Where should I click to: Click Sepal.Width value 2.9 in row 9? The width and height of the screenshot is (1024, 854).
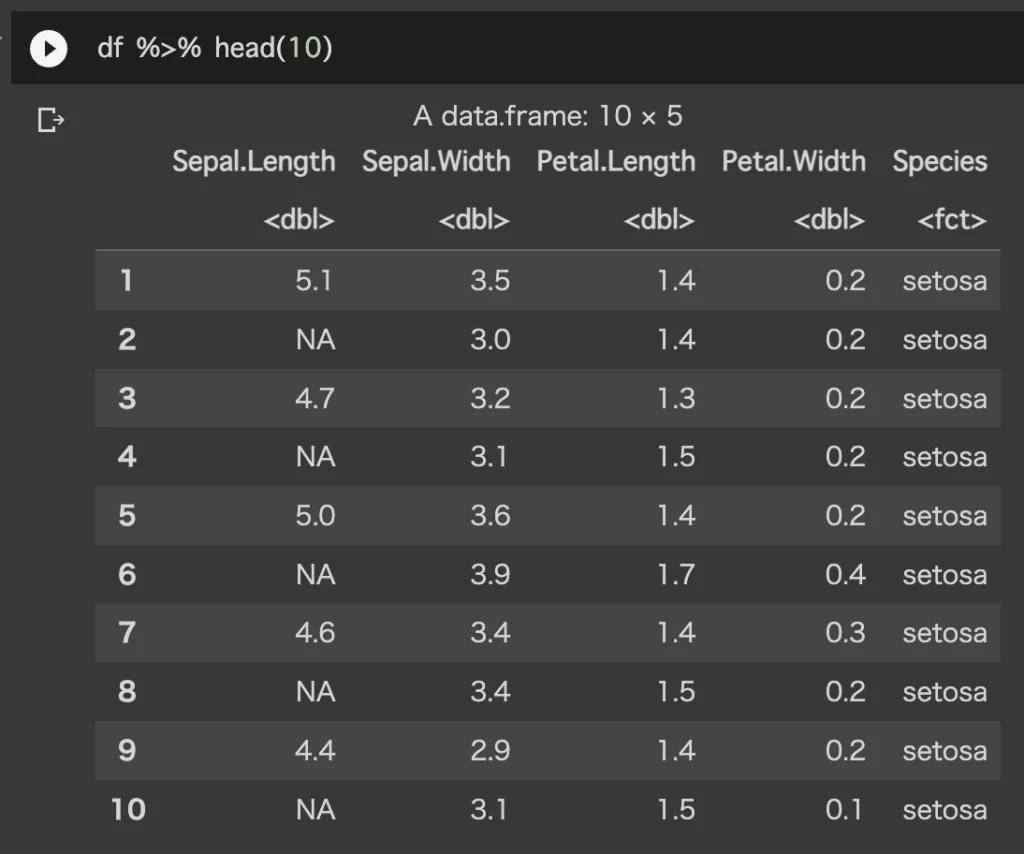pos(490,750)
